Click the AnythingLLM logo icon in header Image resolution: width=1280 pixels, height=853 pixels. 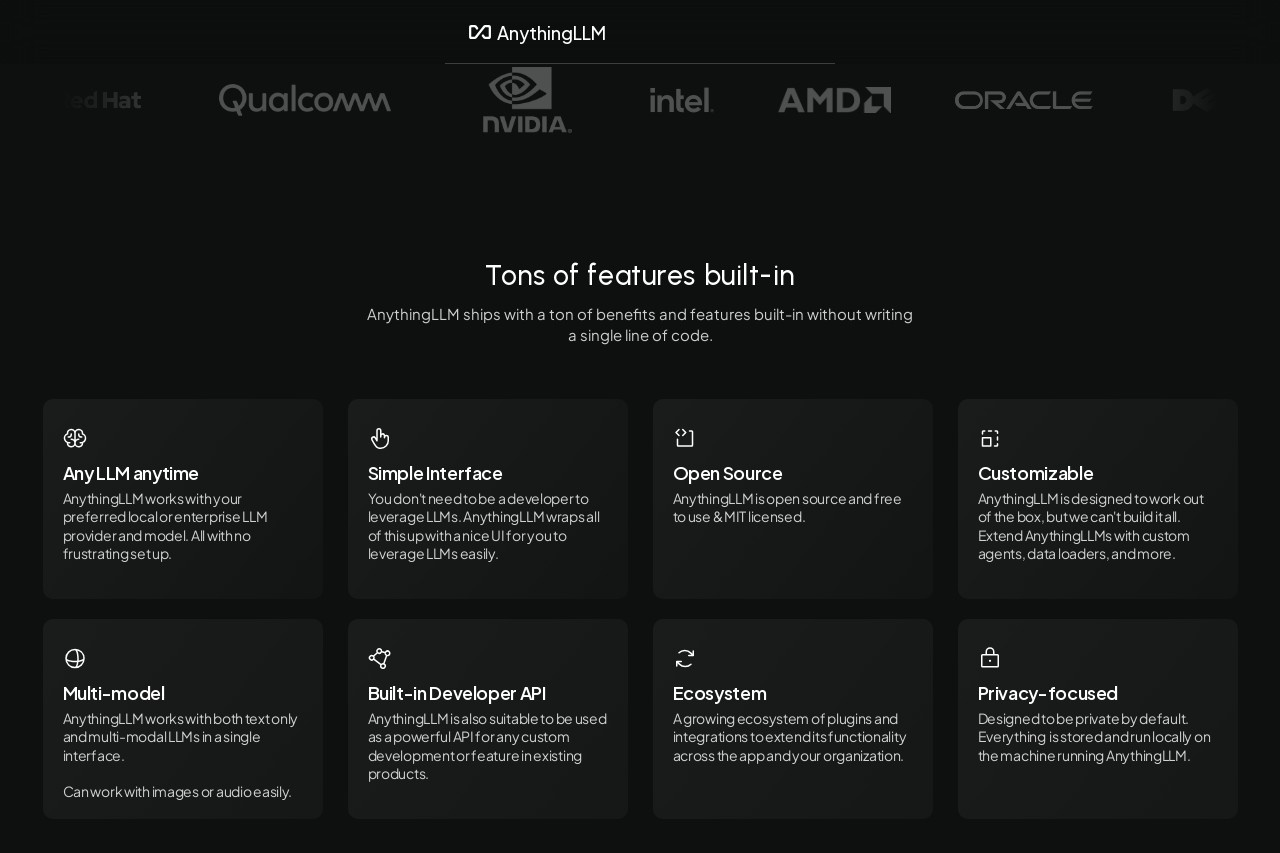click(x=480, y=32)
